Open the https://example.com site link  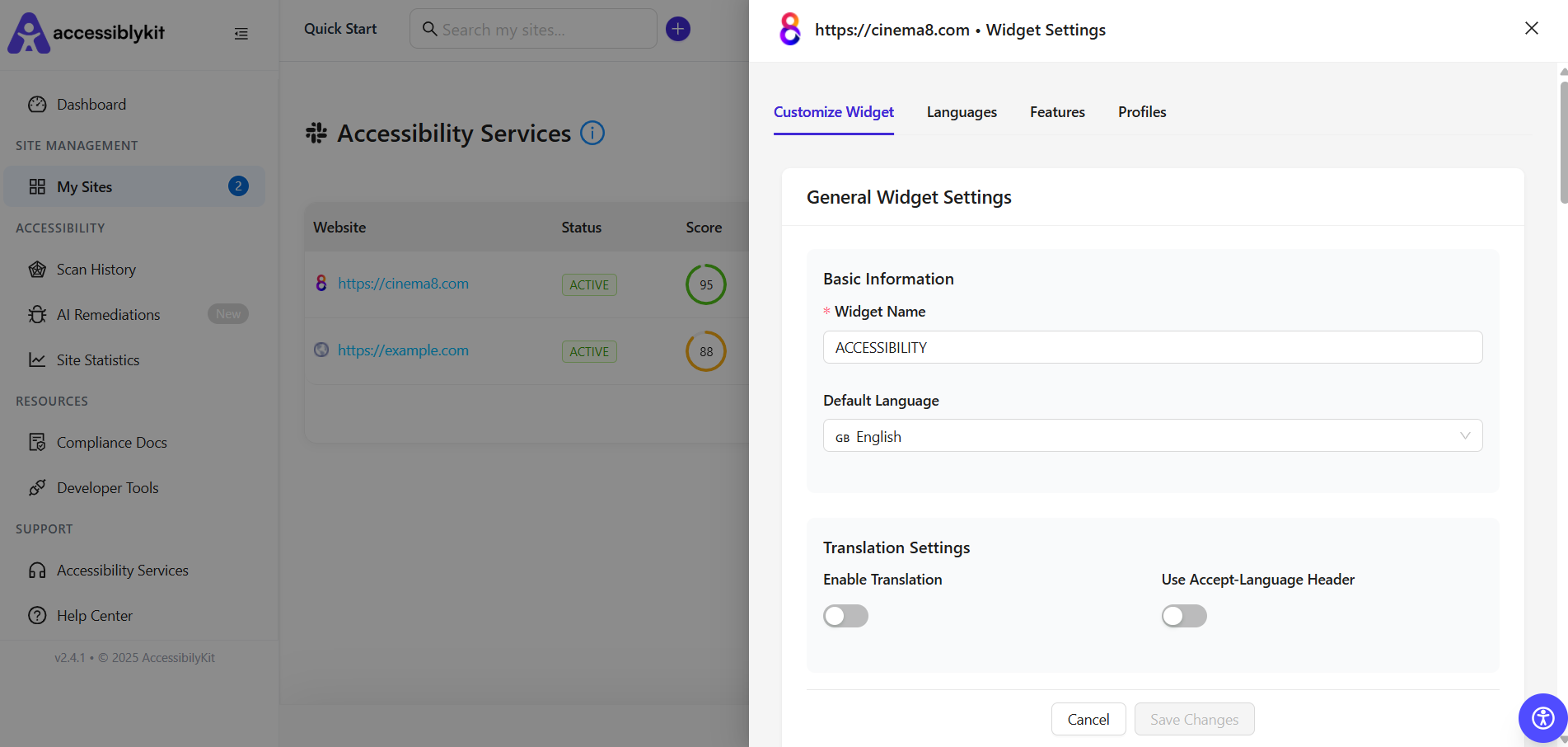click(403, 350)
